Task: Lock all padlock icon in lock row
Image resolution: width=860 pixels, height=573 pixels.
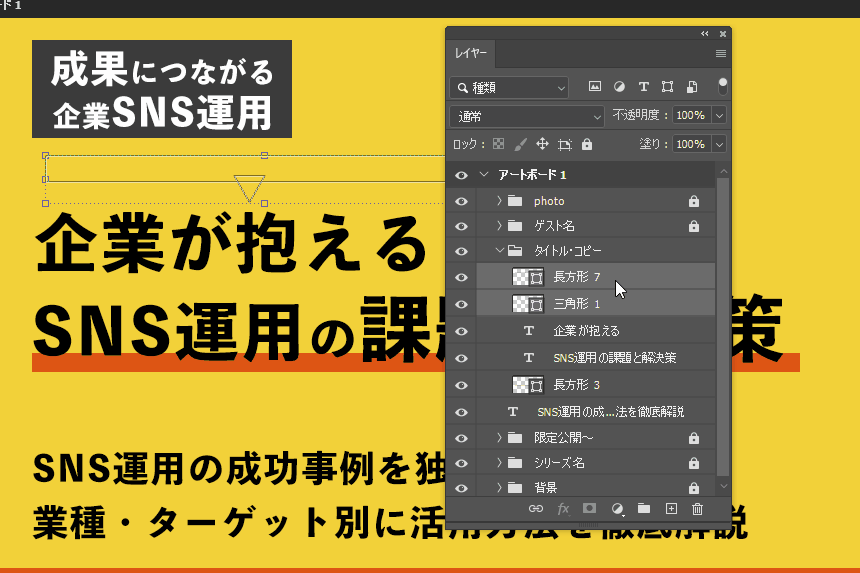Action: 587,144
